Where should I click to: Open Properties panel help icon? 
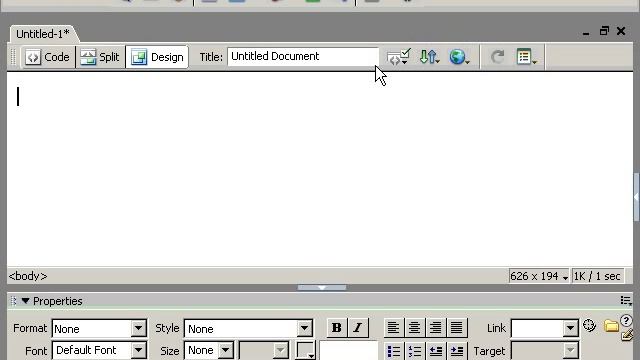click(x=626, y=320)
